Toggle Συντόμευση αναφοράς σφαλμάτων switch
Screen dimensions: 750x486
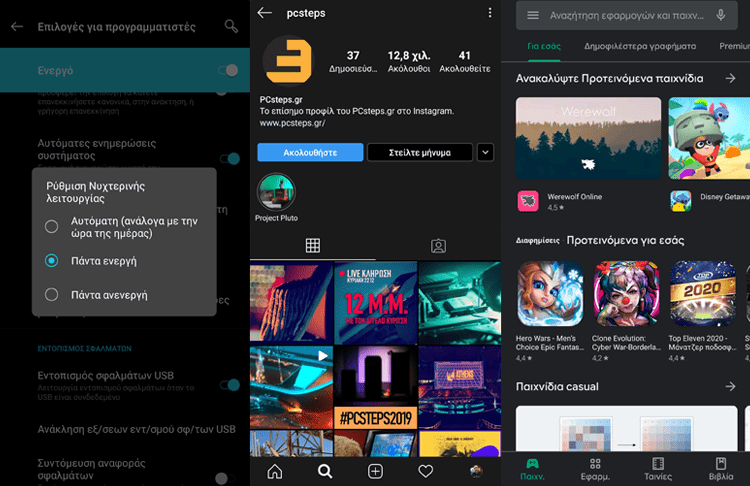click(x=224, y=478)
